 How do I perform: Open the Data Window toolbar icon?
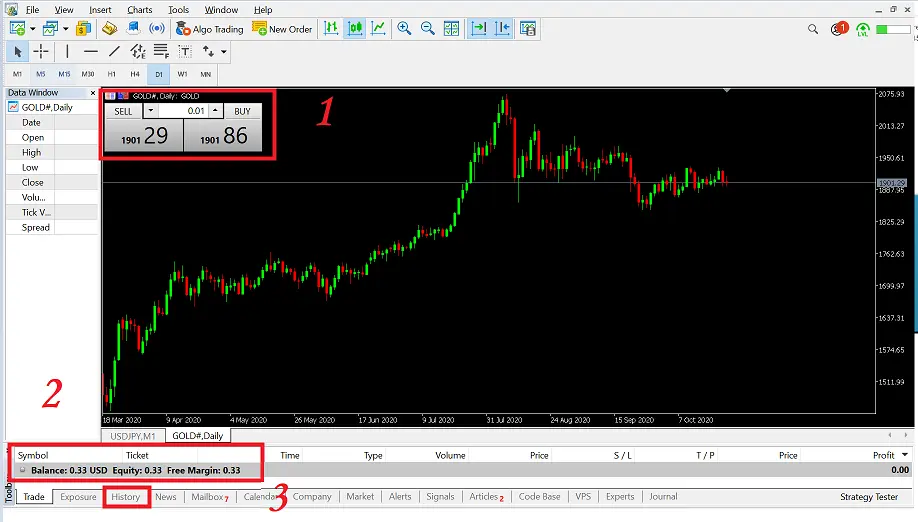click(x=109, y=29)
